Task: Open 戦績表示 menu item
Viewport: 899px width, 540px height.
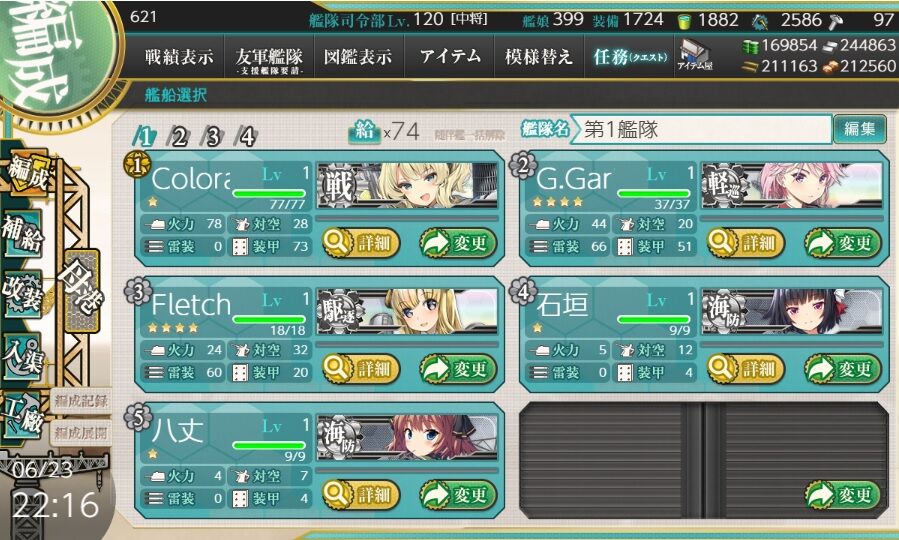Action: (x=179, y=57)
